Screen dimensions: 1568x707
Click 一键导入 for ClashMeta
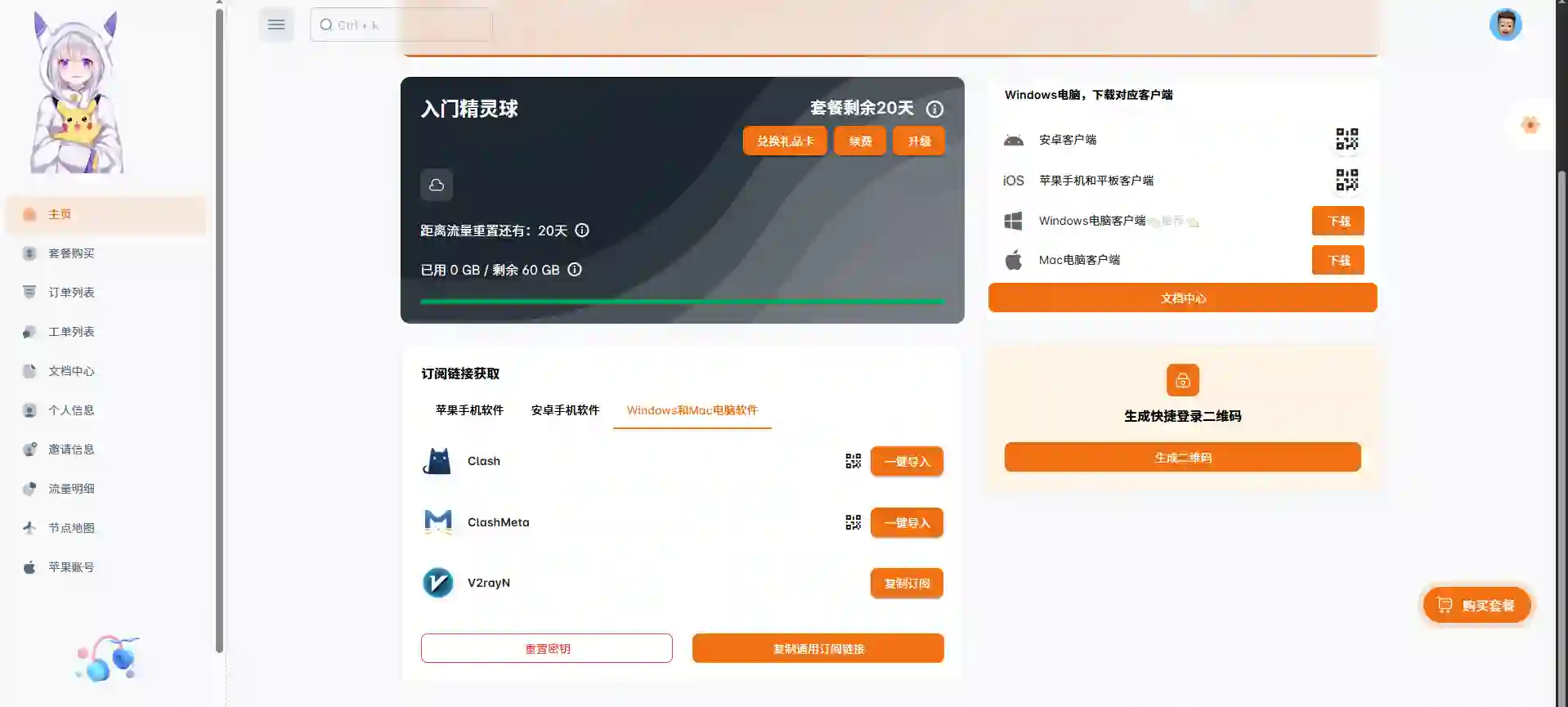tap(907, 522)
